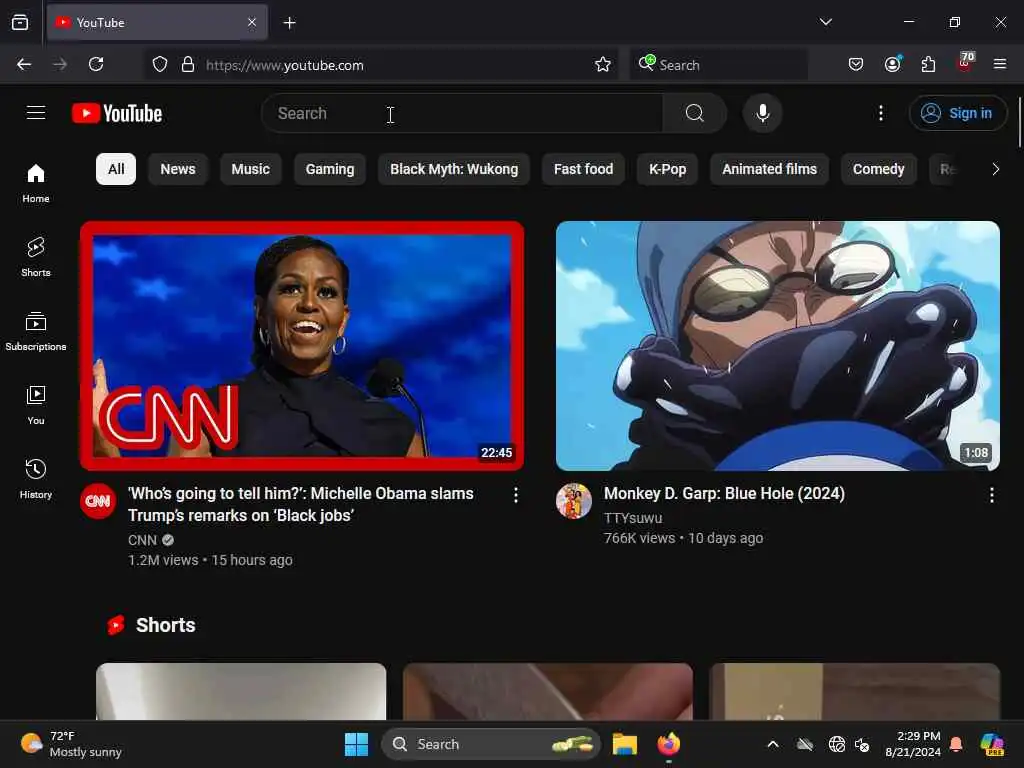Open Shorts from sidebar
The image size is (1024, 768).
click(36, 257)
